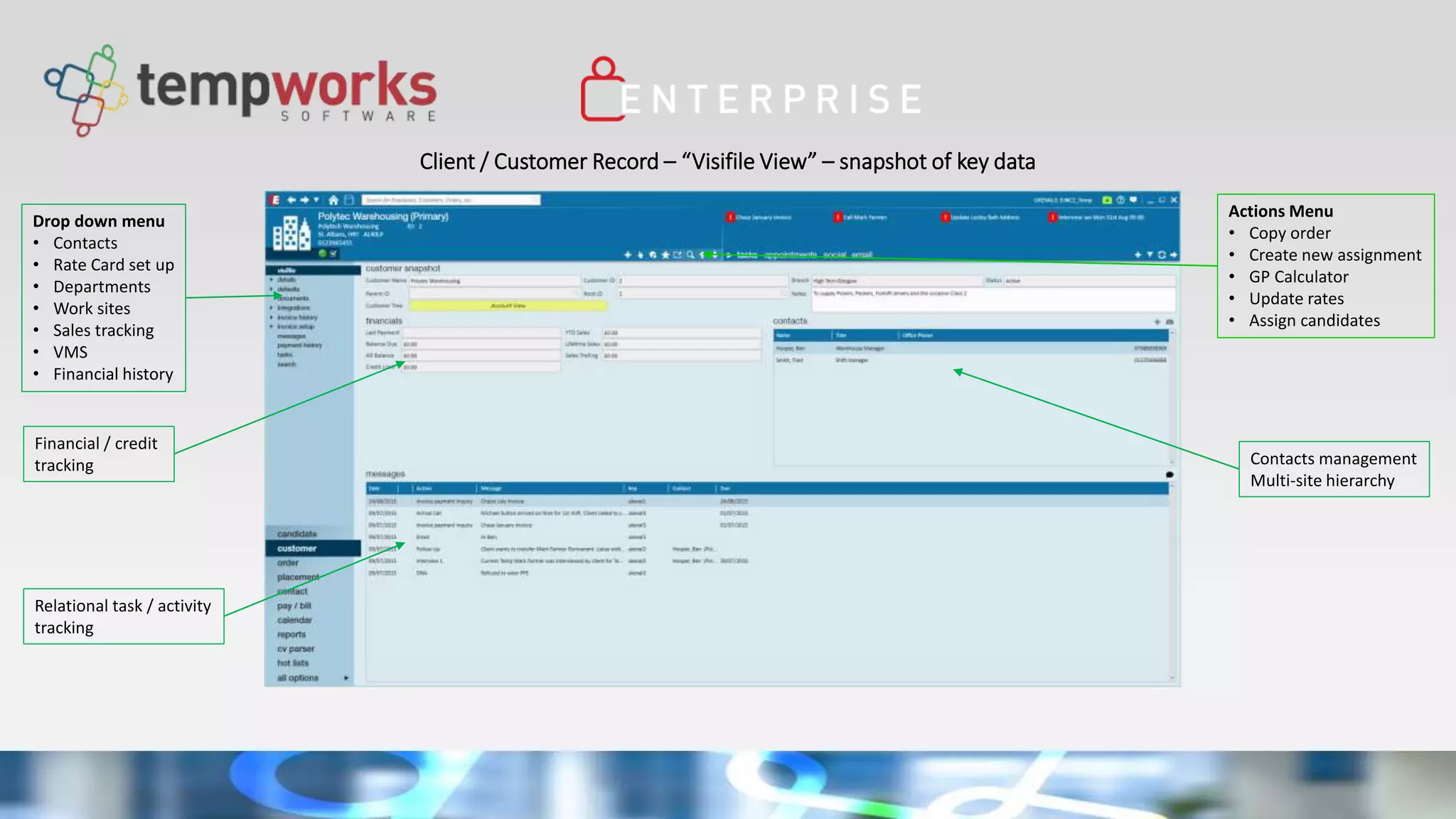Viewport: 1456px width, 819px height.
Task: Expand the integrations tree item
Action: (x=271, y=308)
